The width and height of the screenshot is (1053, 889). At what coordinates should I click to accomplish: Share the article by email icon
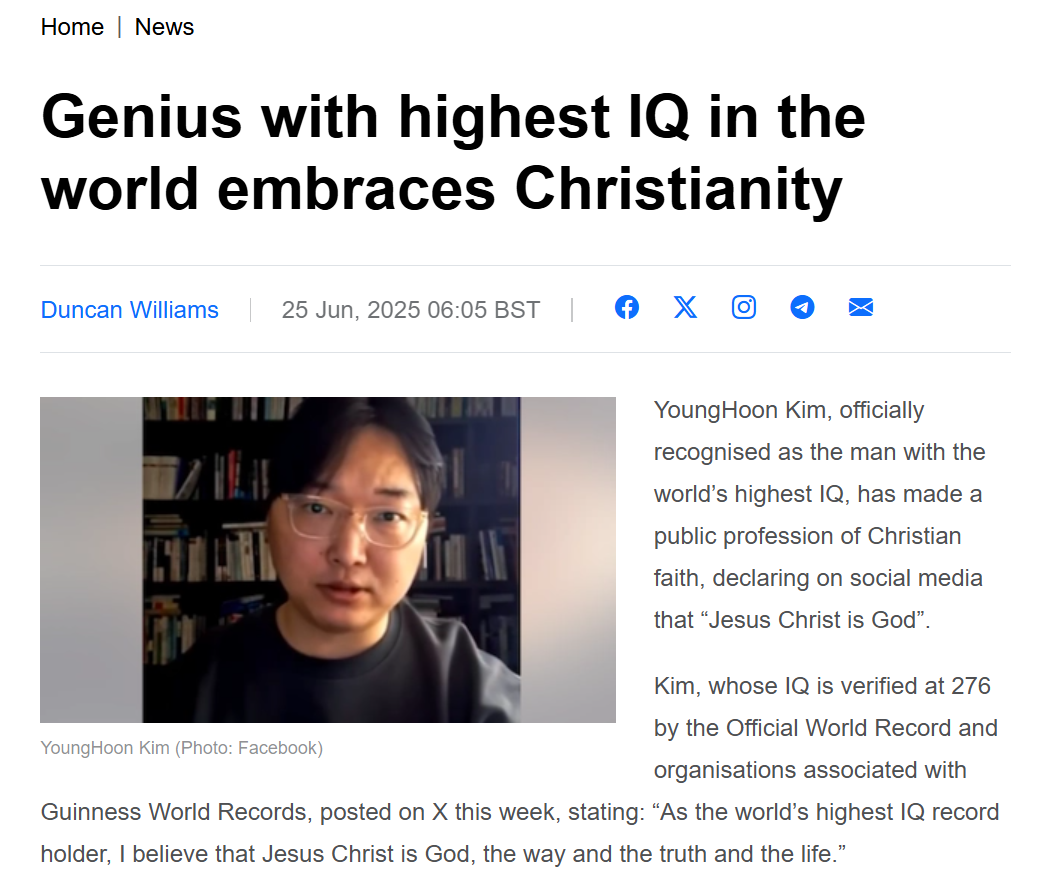[861, 308]
